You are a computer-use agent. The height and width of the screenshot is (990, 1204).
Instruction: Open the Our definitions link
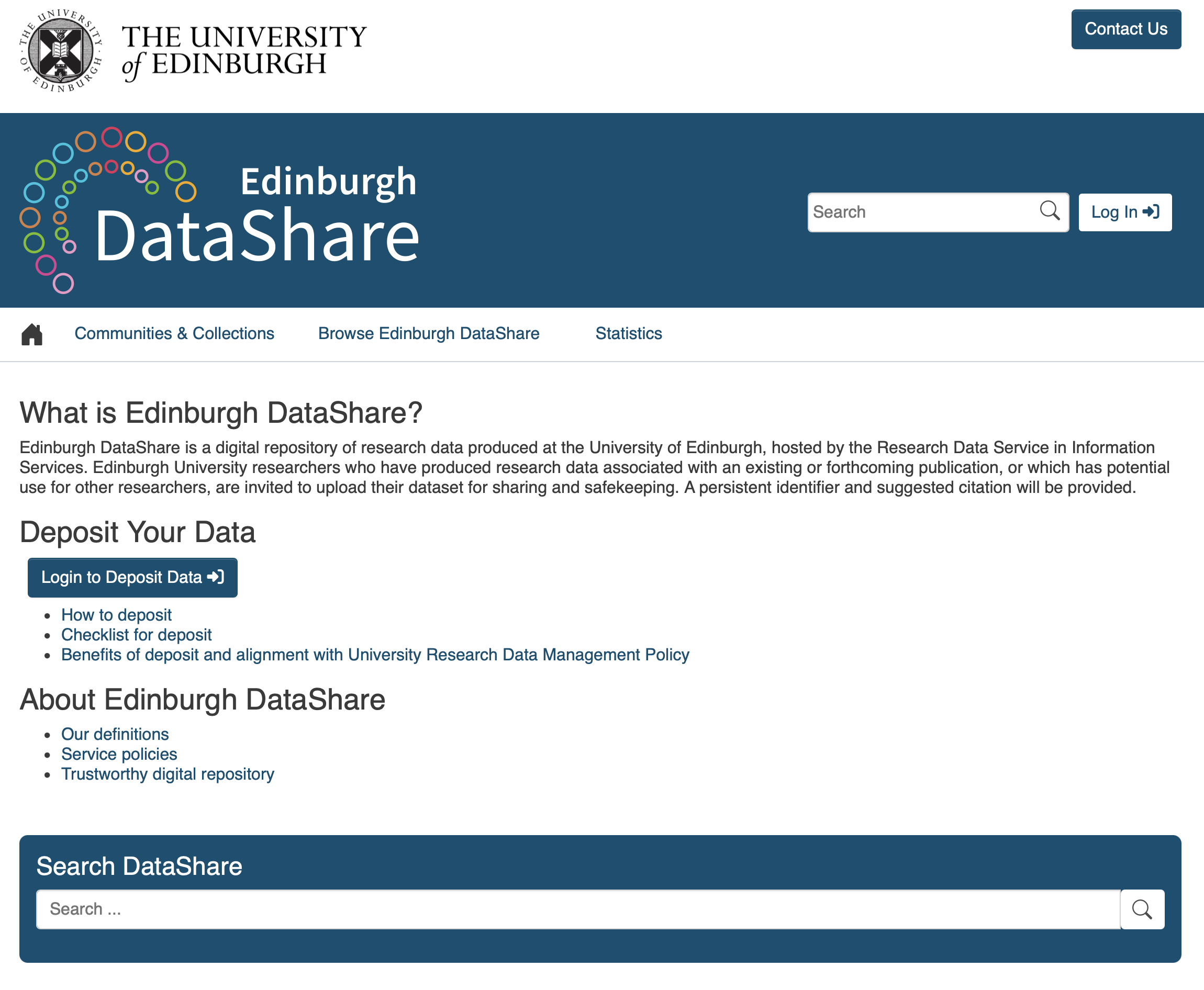(115, 734)
